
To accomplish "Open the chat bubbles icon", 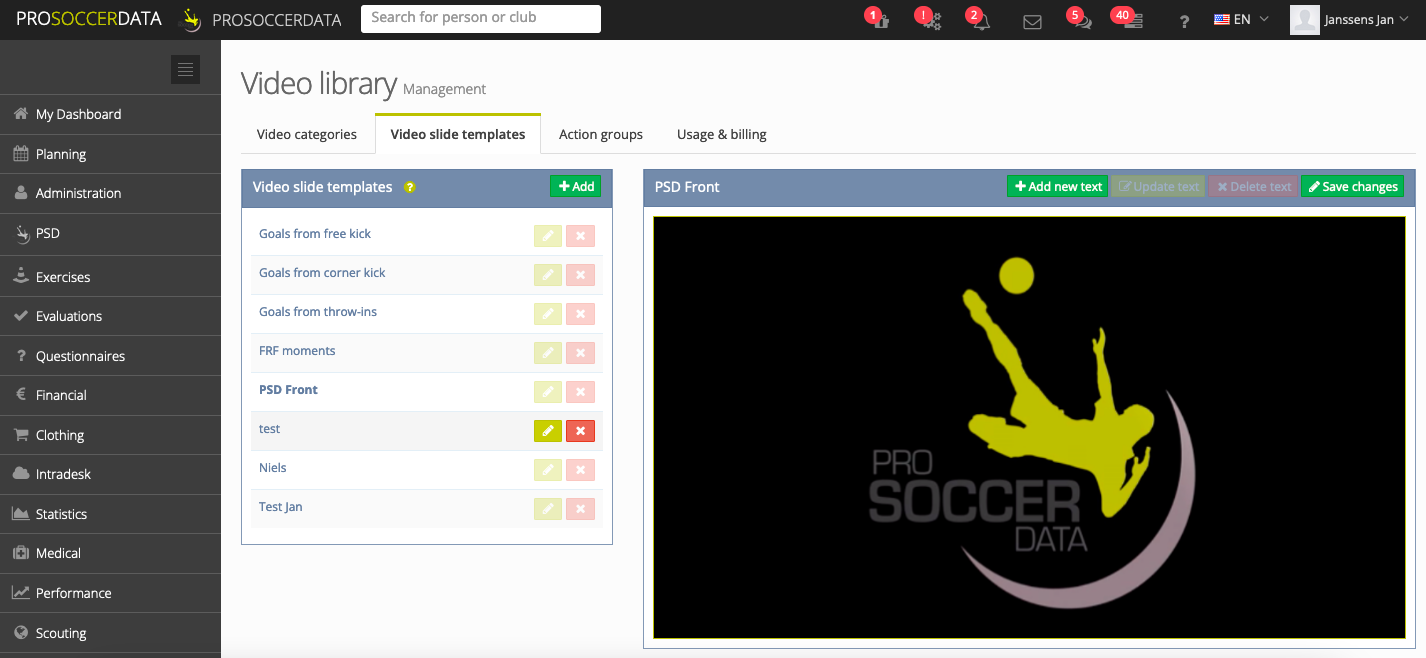I will (x=1082, y=20).
